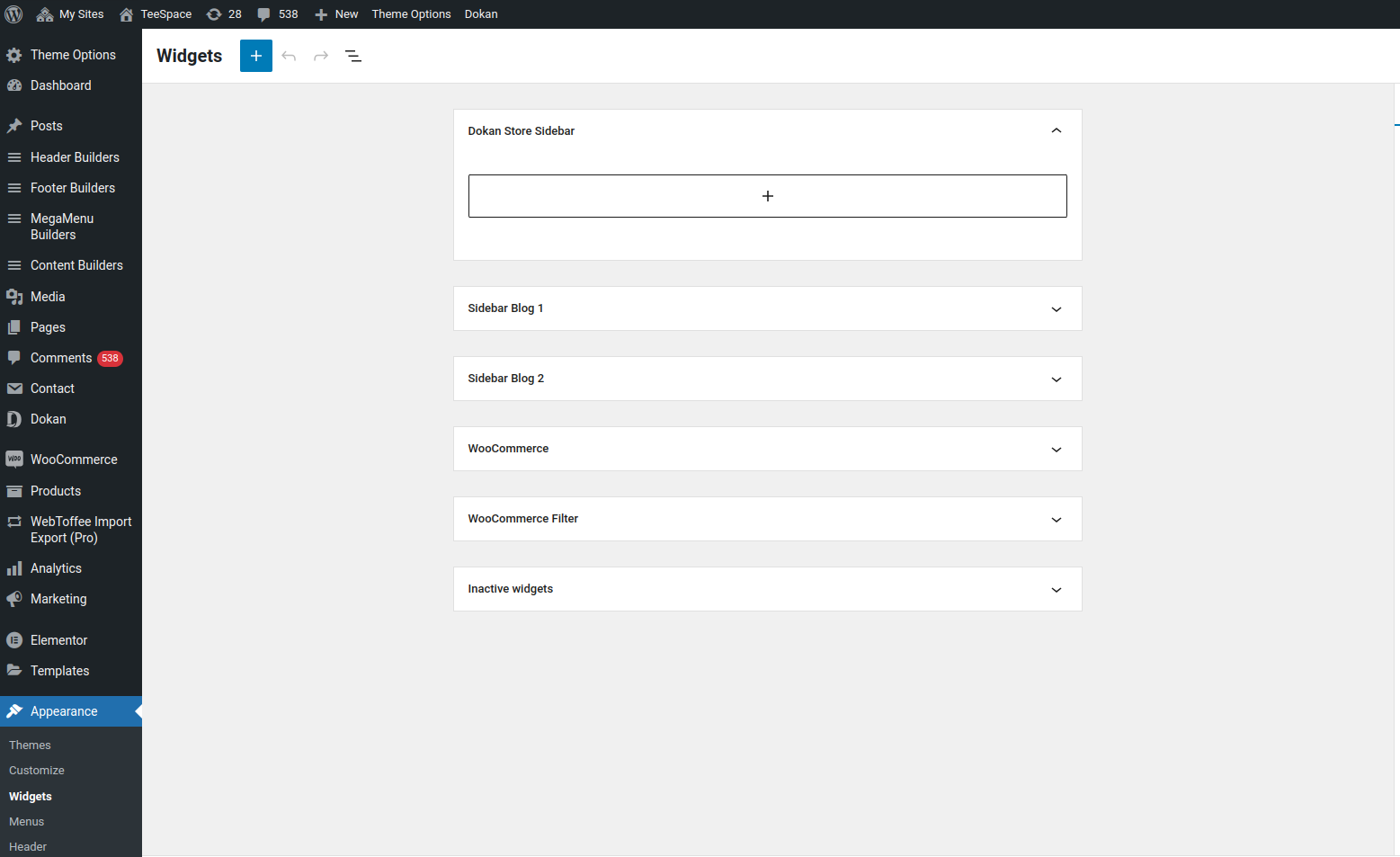1400x857 pixels.
Task: Open Elementor sidebar item
Action: coord(71,640)
